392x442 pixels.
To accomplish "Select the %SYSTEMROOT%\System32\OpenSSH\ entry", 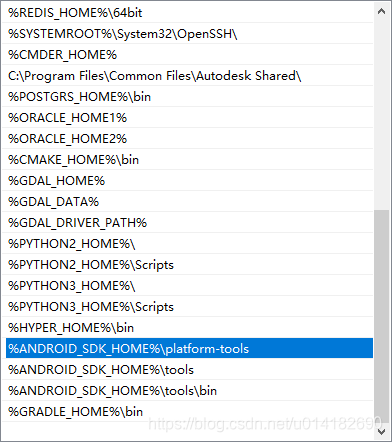I will click(188, 33).
